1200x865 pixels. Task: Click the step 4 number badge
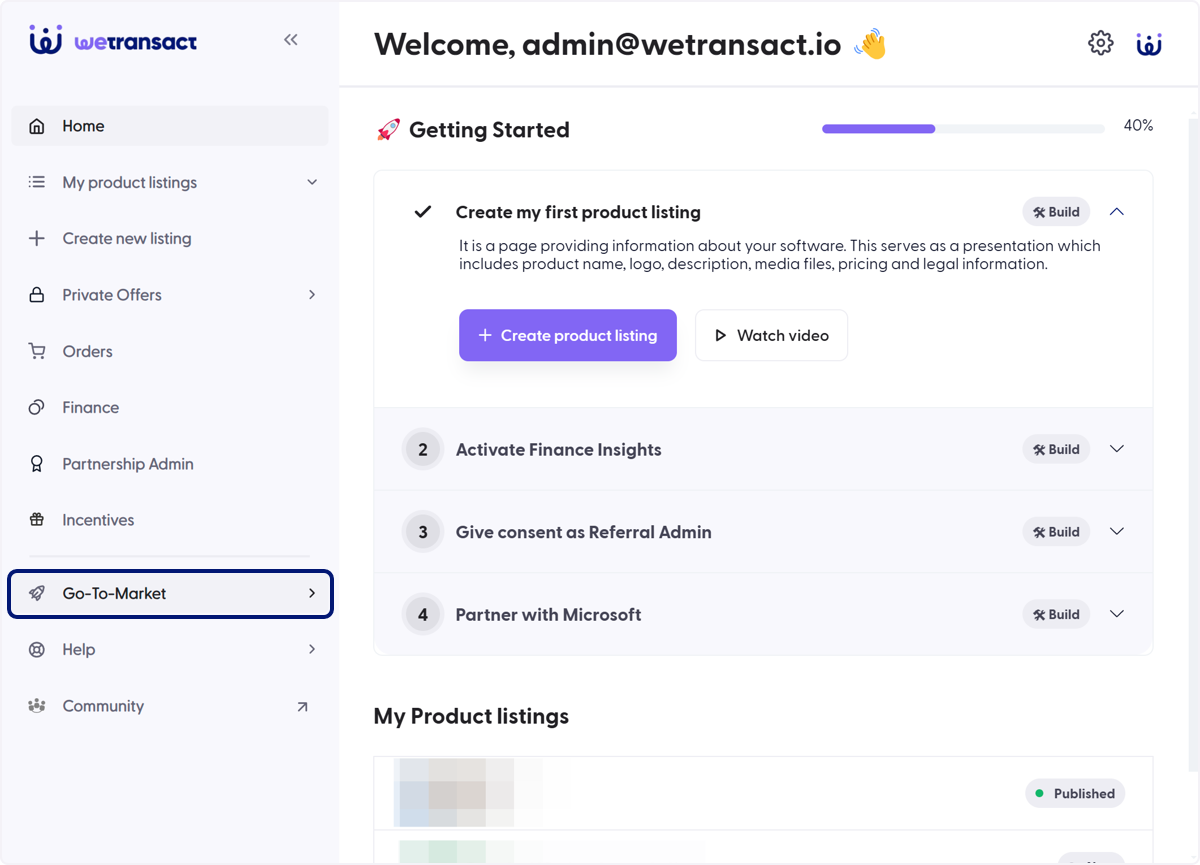tap(423, 614)
